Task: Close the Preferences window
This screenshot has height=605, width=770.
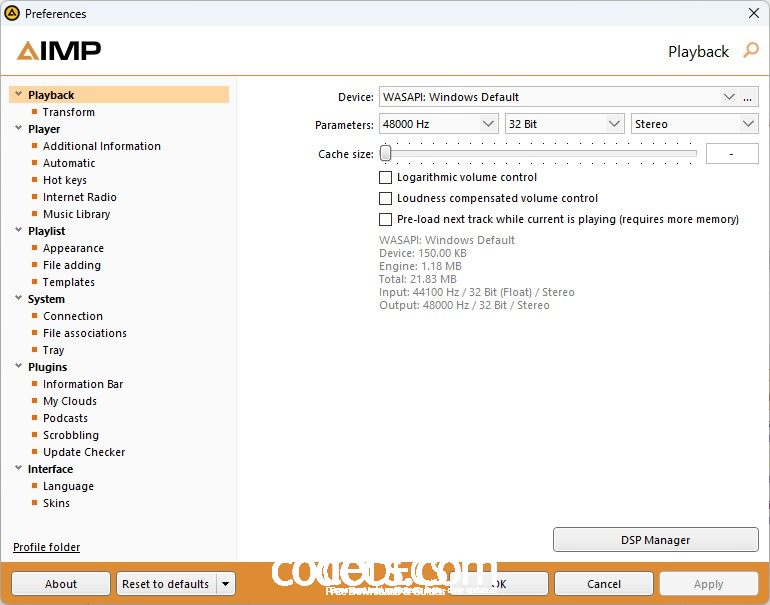Action: point(754,13)
